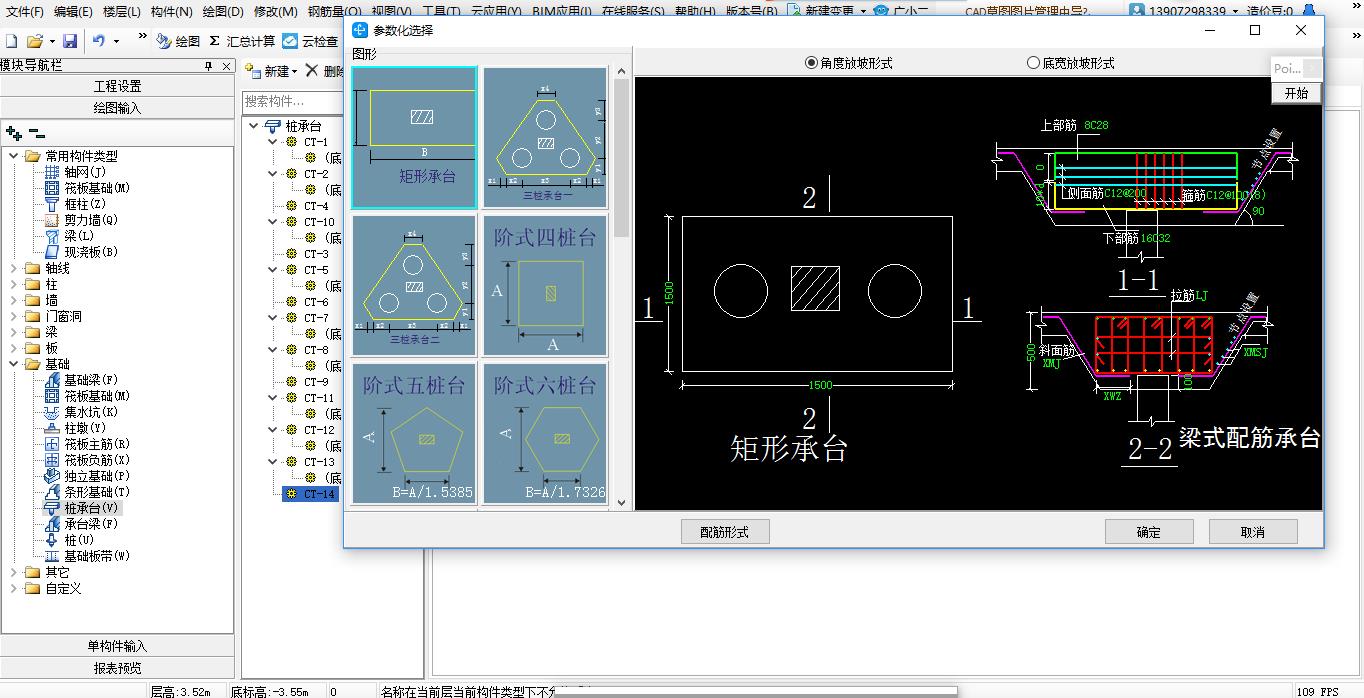Image resolution: width=1364 pixels, height=698 pixels.
Task: Cancel dialog with 取消 button
Action: pos(1253,531)
